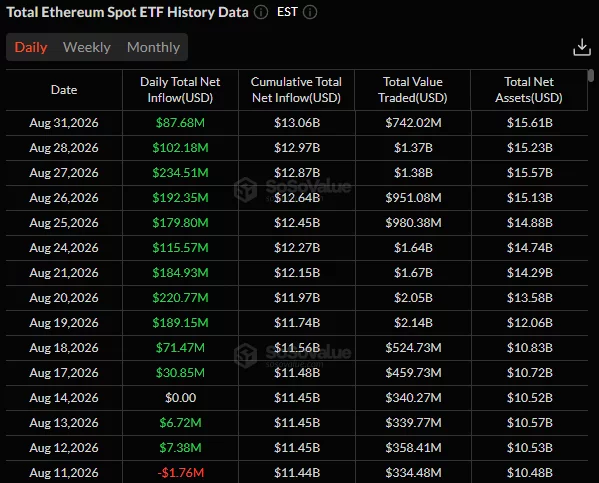Select the Aug 26,2026 date cell
The width and height of the screenshot is (599, 483).
tap(64, 198)
